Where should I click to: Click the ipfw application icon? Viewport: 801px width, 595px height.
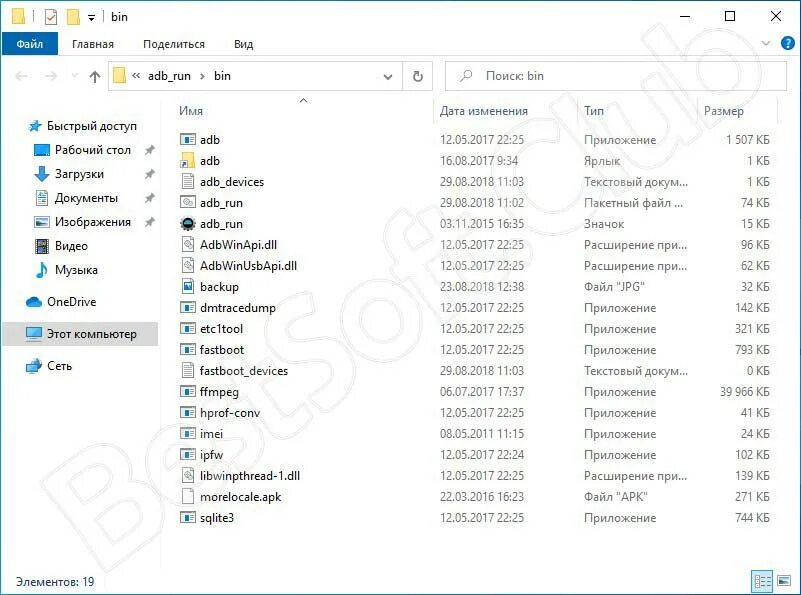click(188, 454)
